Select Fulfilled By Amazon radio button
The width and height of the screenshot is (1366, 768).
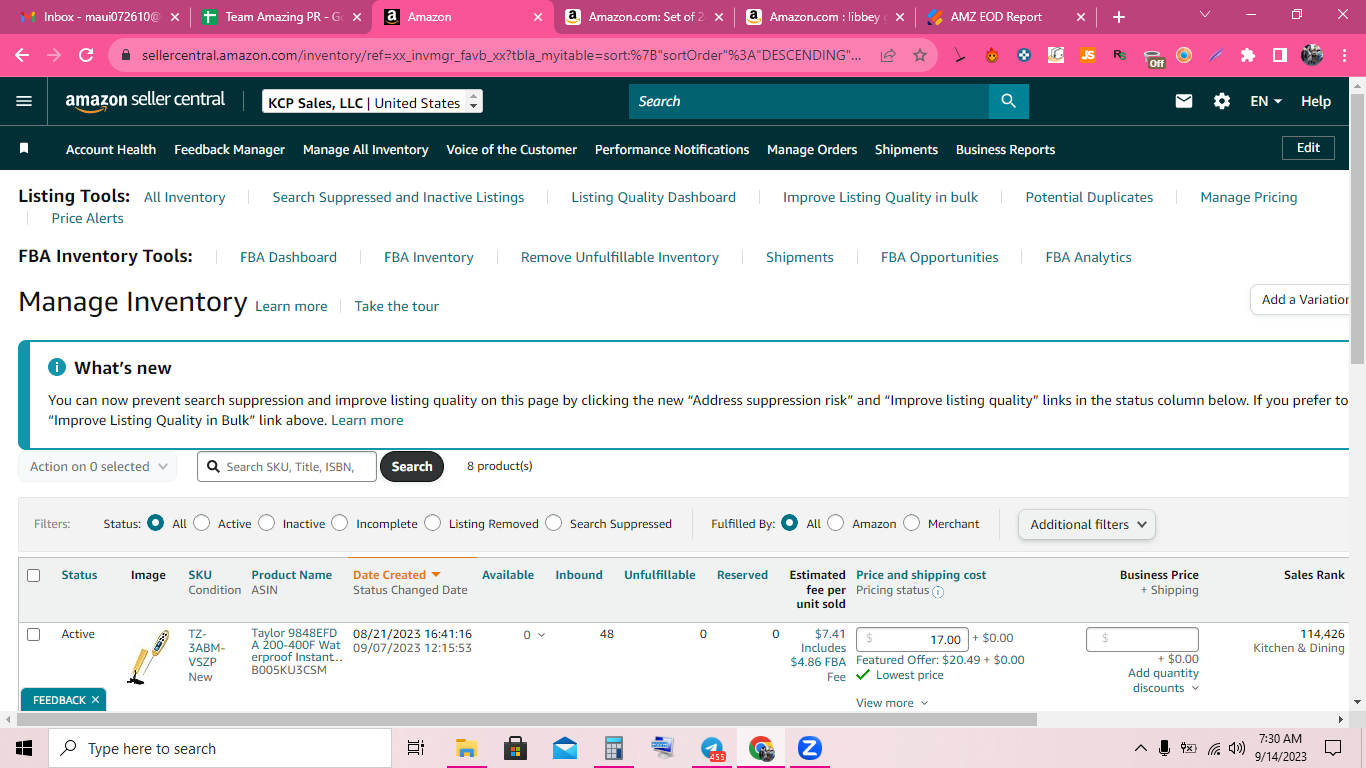click(x=836, y=523)
